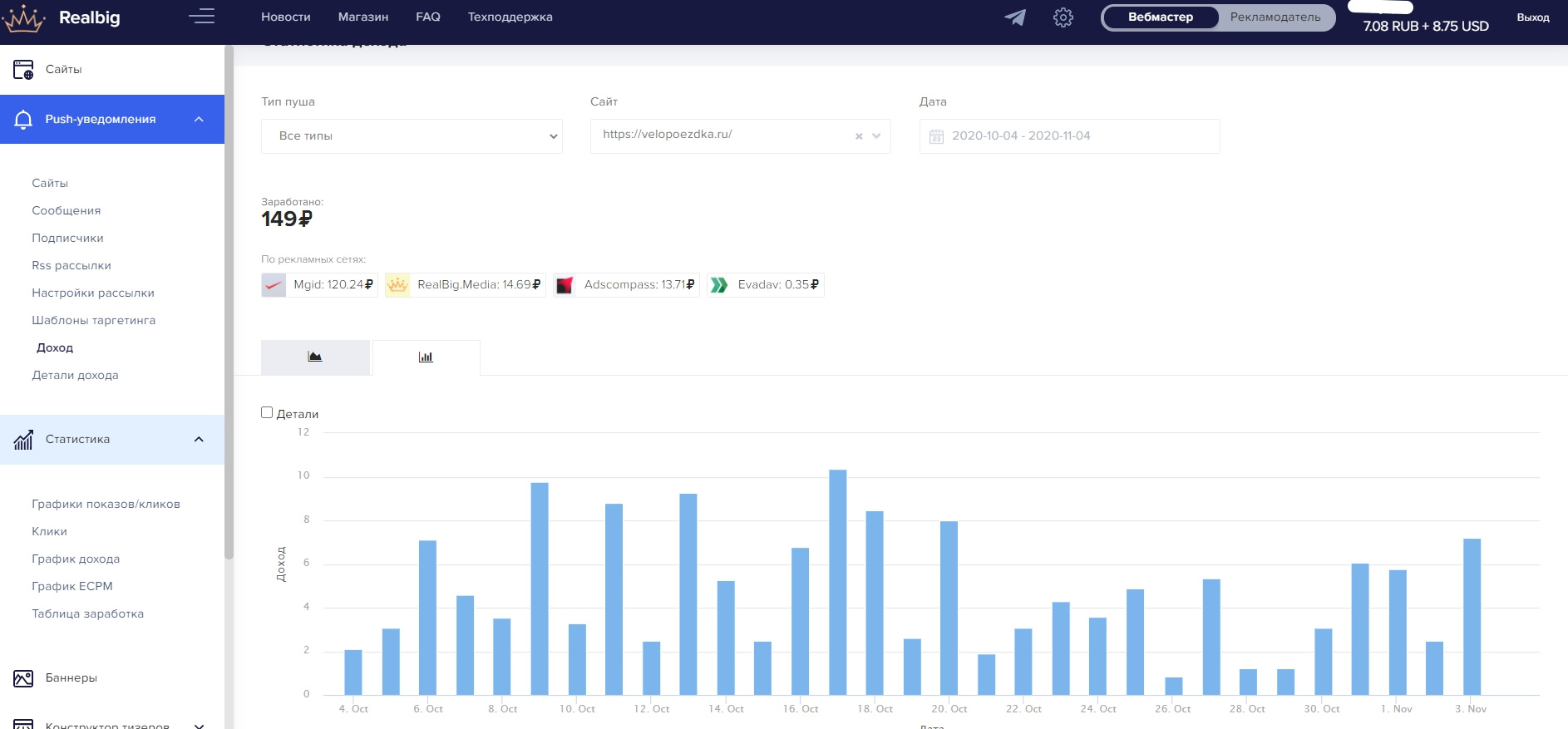The image size is (1568, 729).
Task: Toggle the hamburger menu icon
Action: pyautogui.click(x=201, y=17)
